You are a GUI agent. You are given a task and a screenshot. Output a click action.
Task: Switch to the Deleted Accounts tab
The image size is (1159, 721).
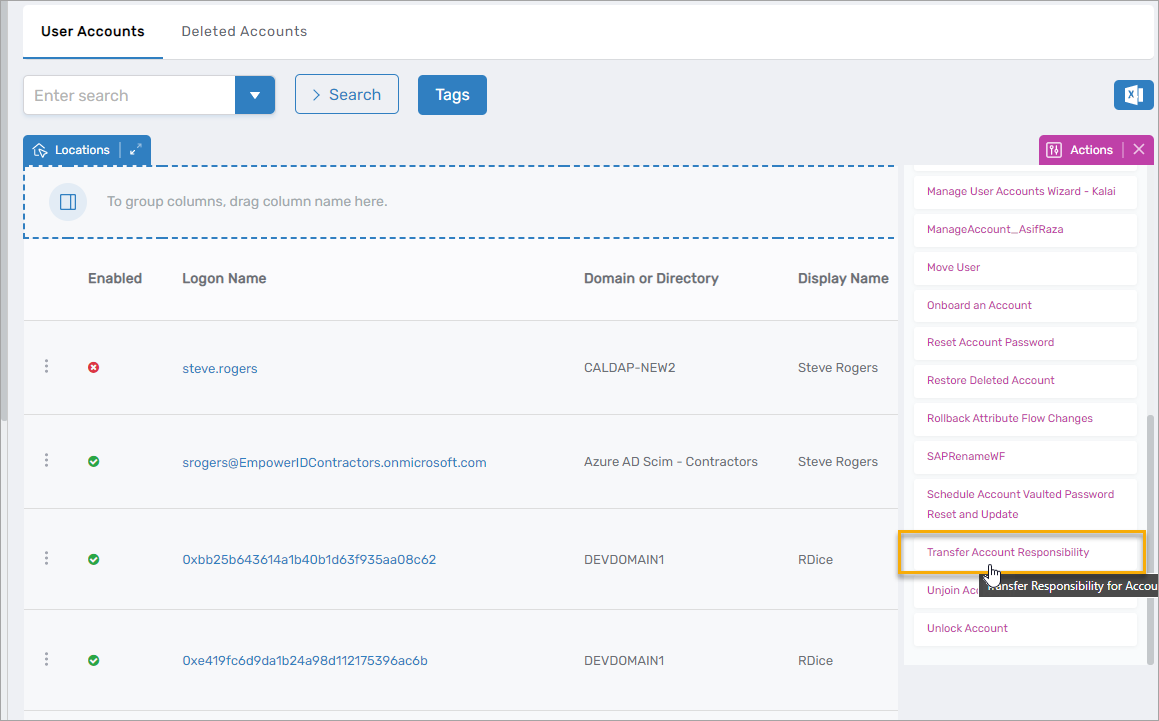244,31
